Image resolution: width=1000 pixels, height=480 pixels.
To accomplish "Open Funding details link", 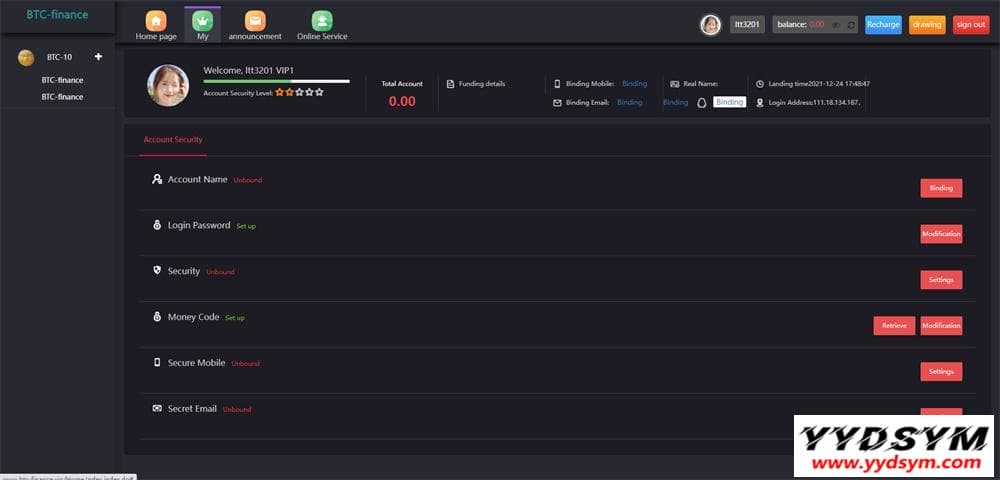I will coord(482,84).
